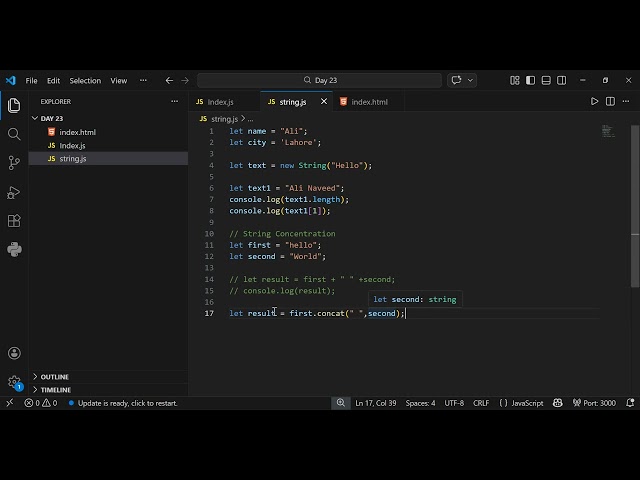
Task: Open Index.js in the explorer
Action: 109,145
